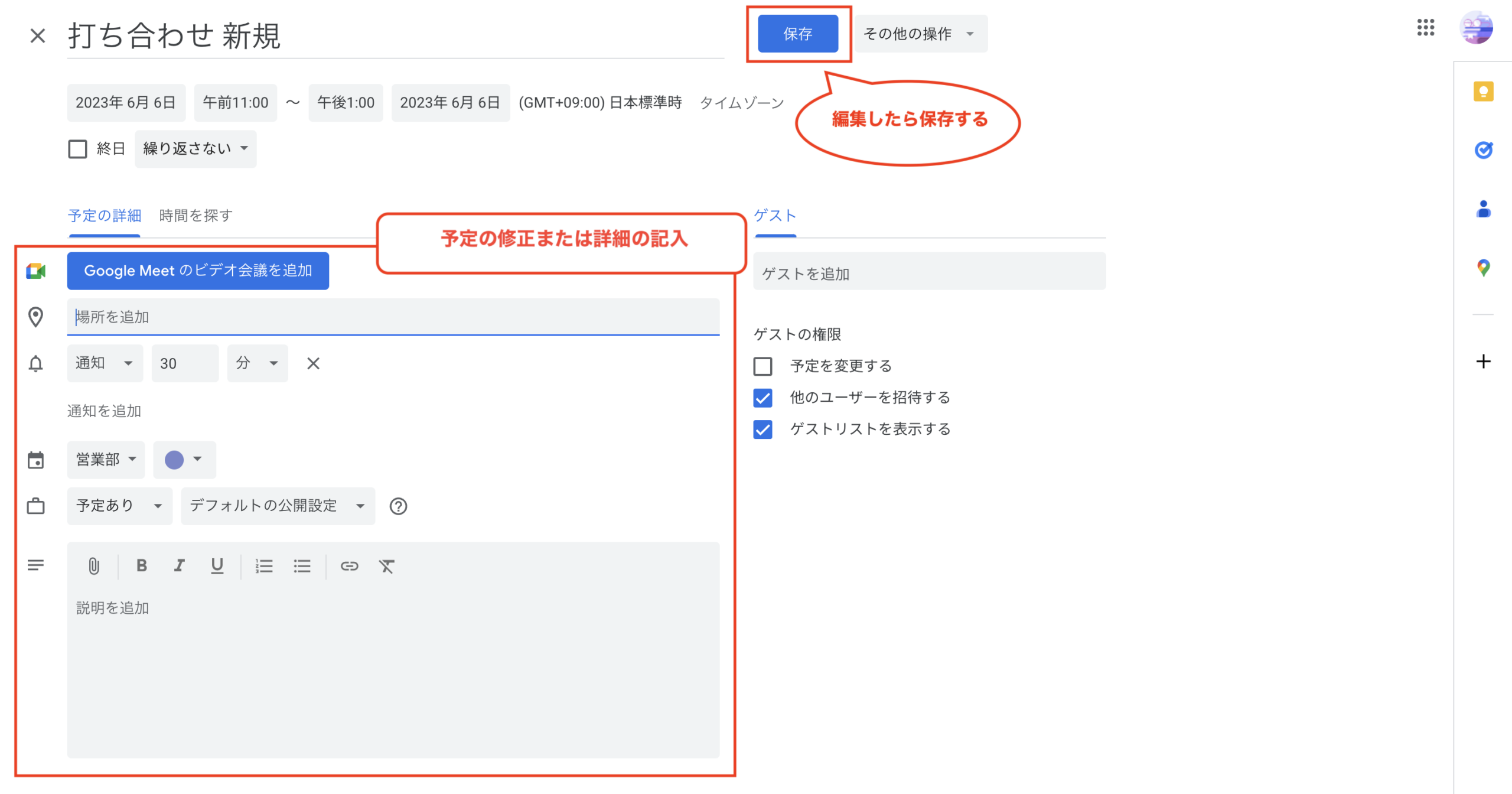This screenshot has height=794, width=1512.
Task: Open the event color picker swatch
Action: point(184,459)
